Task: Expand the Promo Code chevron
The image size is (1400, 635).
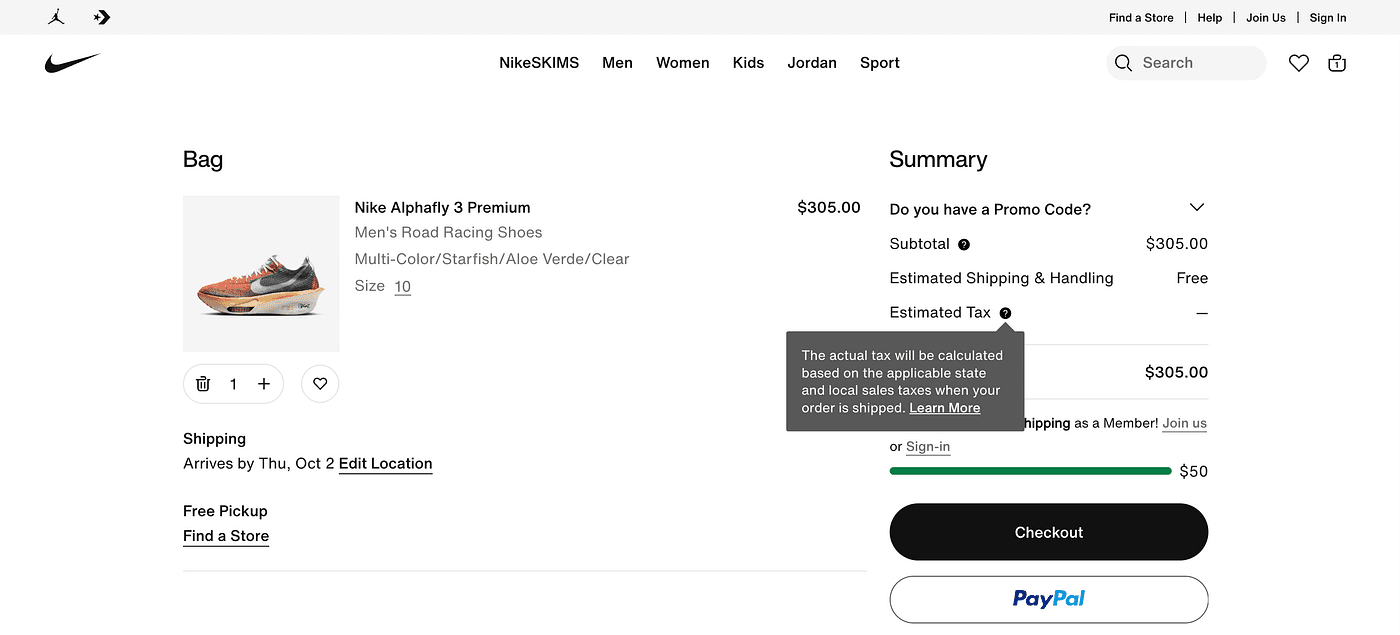Action: click(x=1197, y=207)
